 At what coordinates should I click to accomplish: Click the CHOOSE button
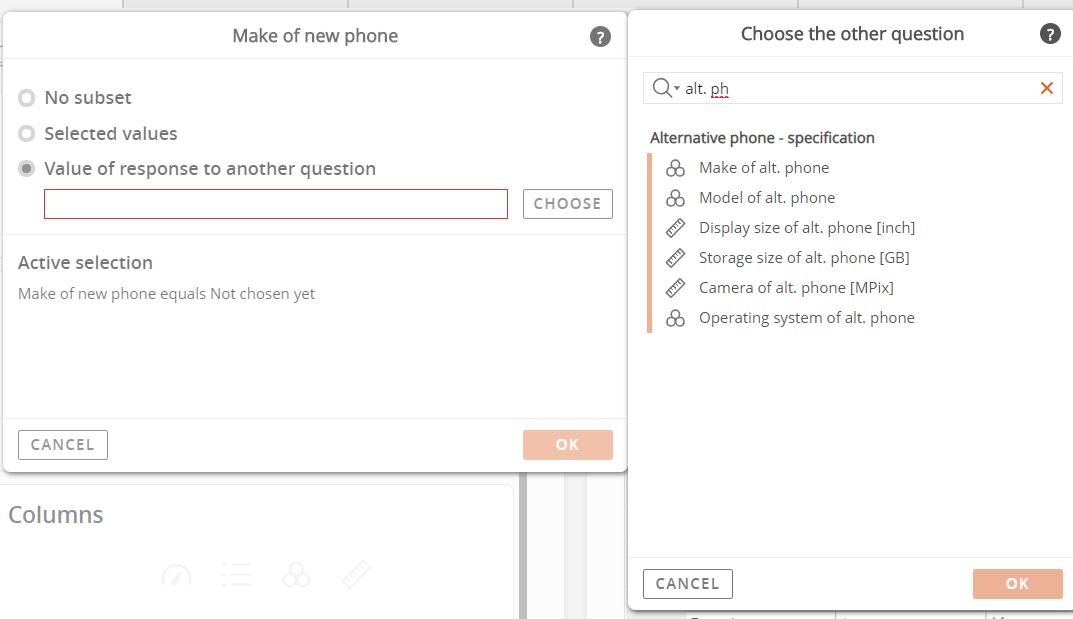(x=567, y=204)
